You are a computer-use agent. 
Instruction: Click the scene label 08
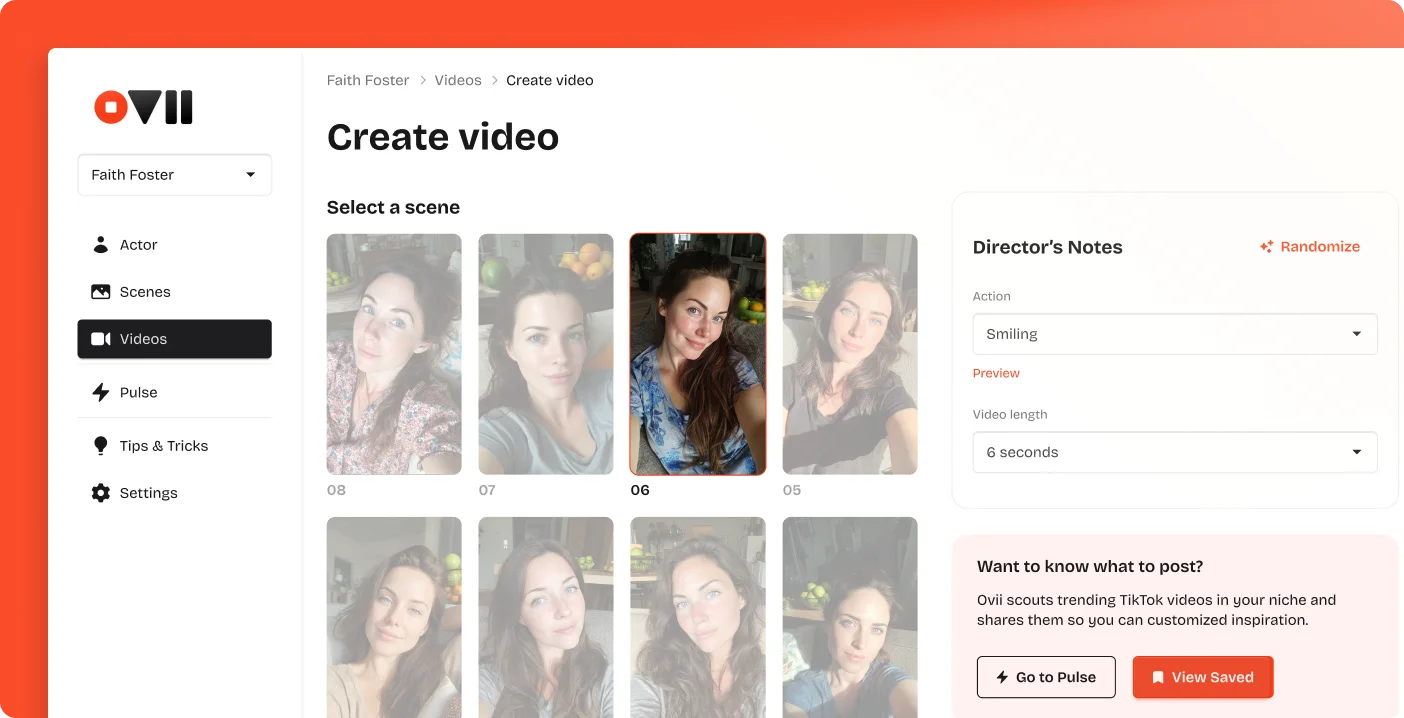pos(336,490)
